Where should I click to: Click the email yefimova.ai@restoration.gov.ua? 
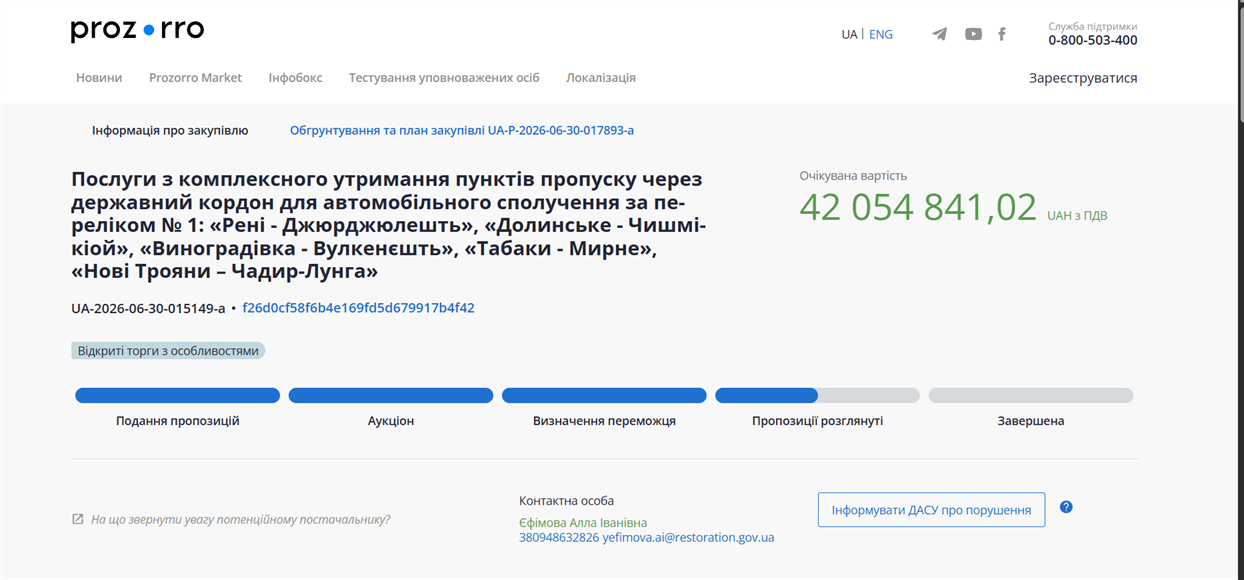[x=688, y=538]
